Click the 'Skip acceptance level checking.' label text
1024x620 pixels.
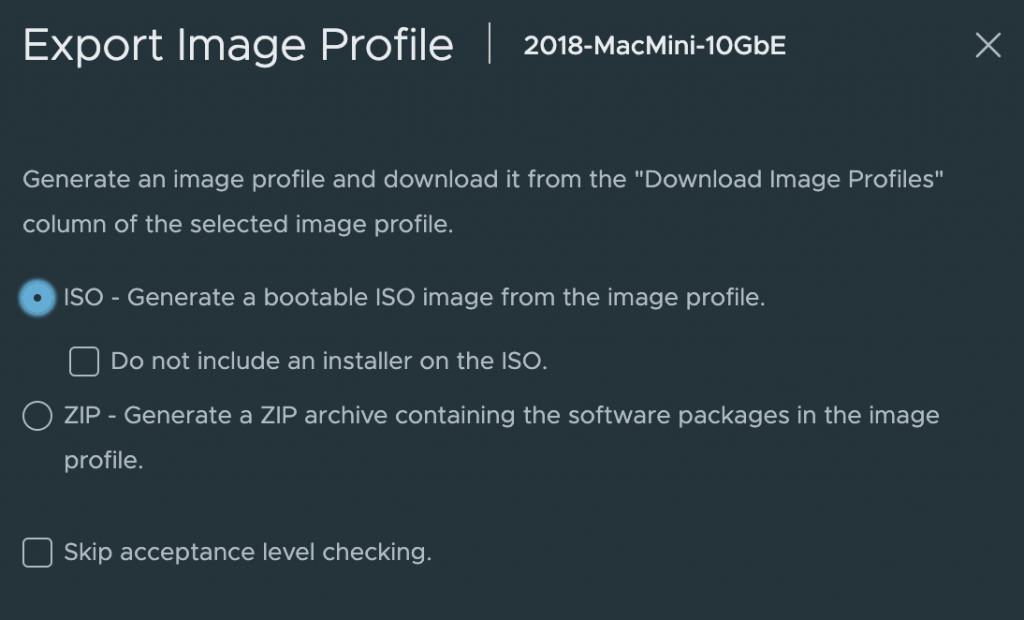coord(247,552)
